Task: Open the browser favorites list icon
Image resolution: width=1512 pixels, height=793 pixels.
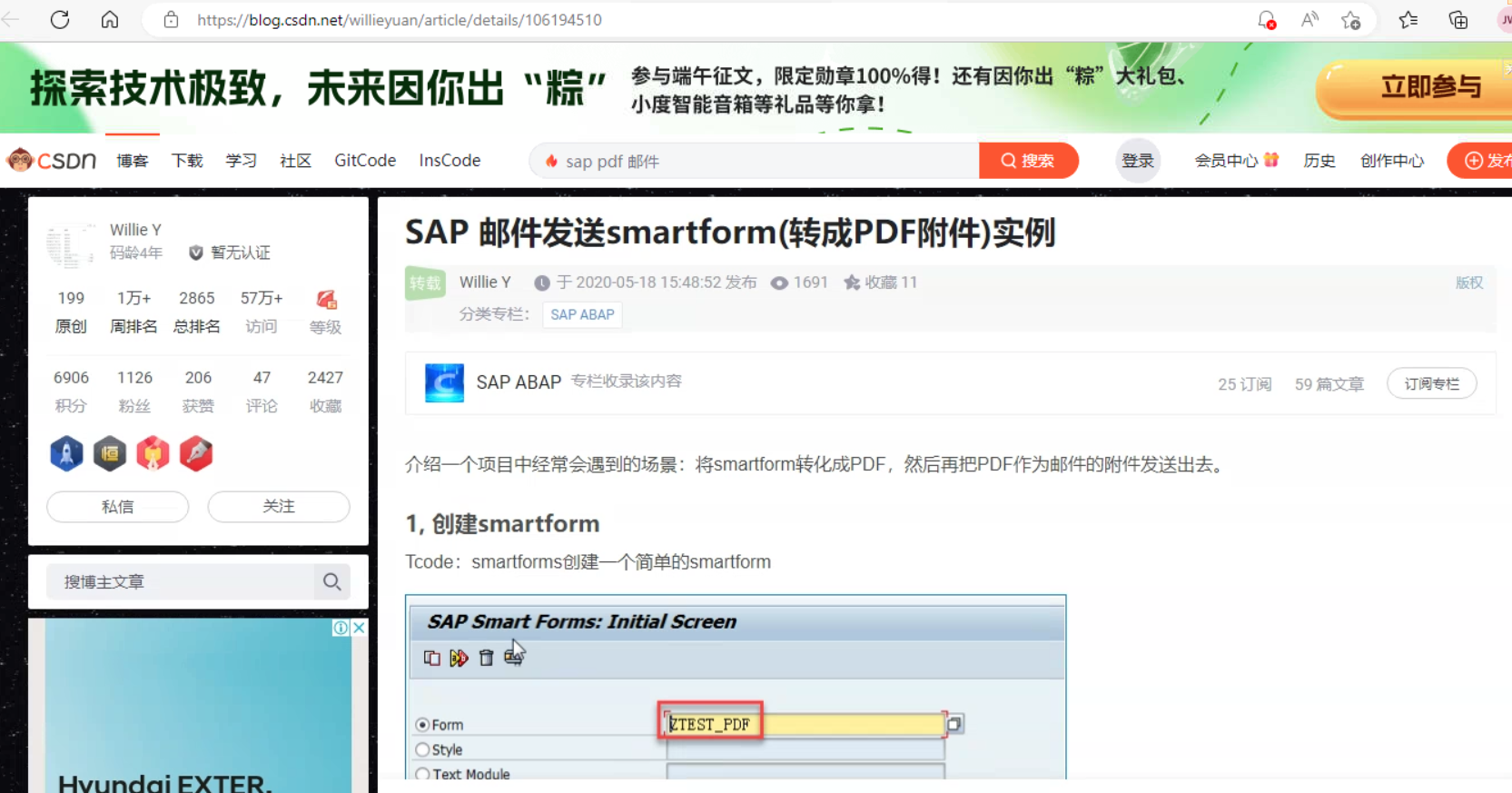Action: pos(1408,20)
